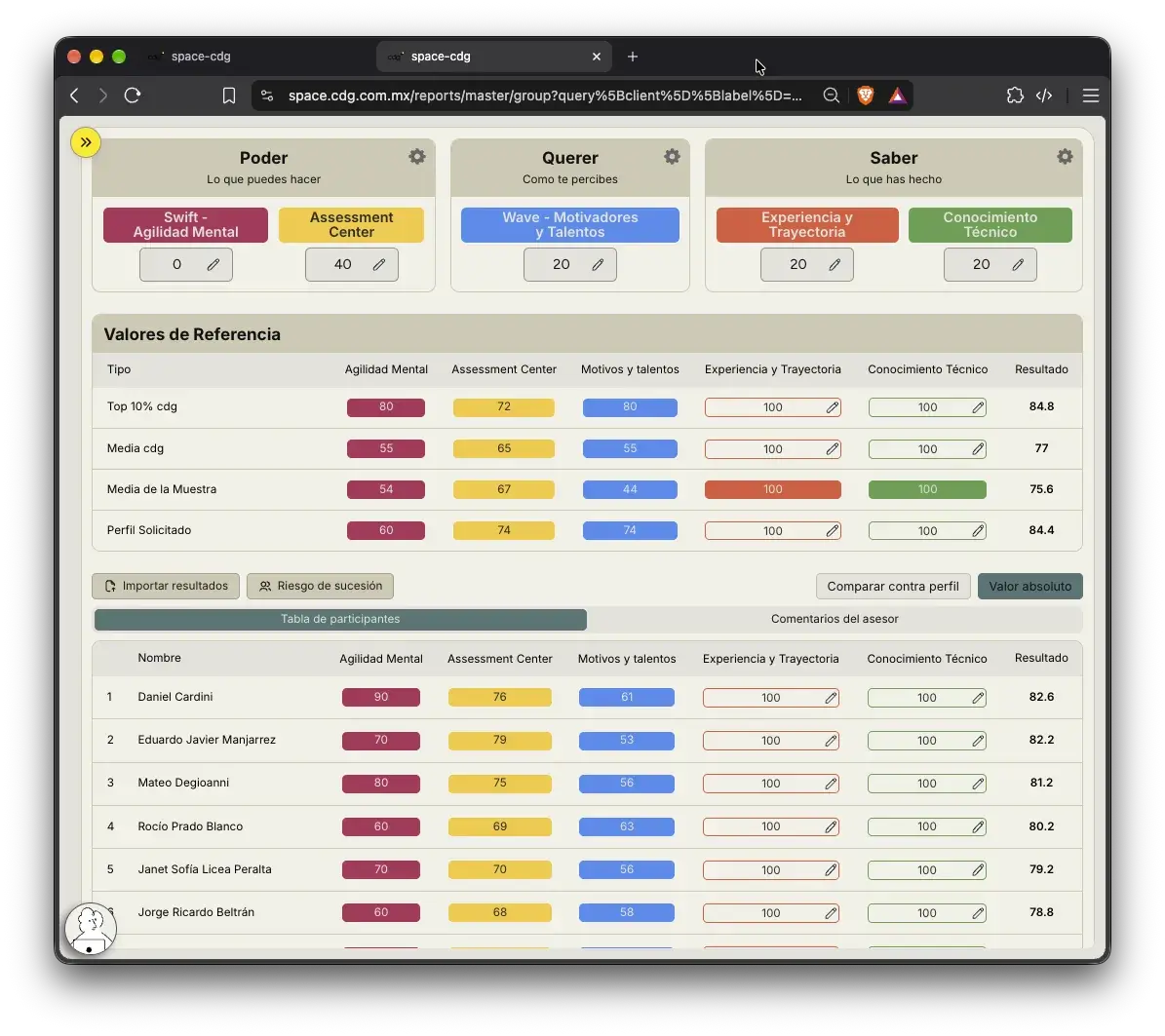Bookmark this page
Viewport: 1165px width, 1036px height.
tap(229, 96)
